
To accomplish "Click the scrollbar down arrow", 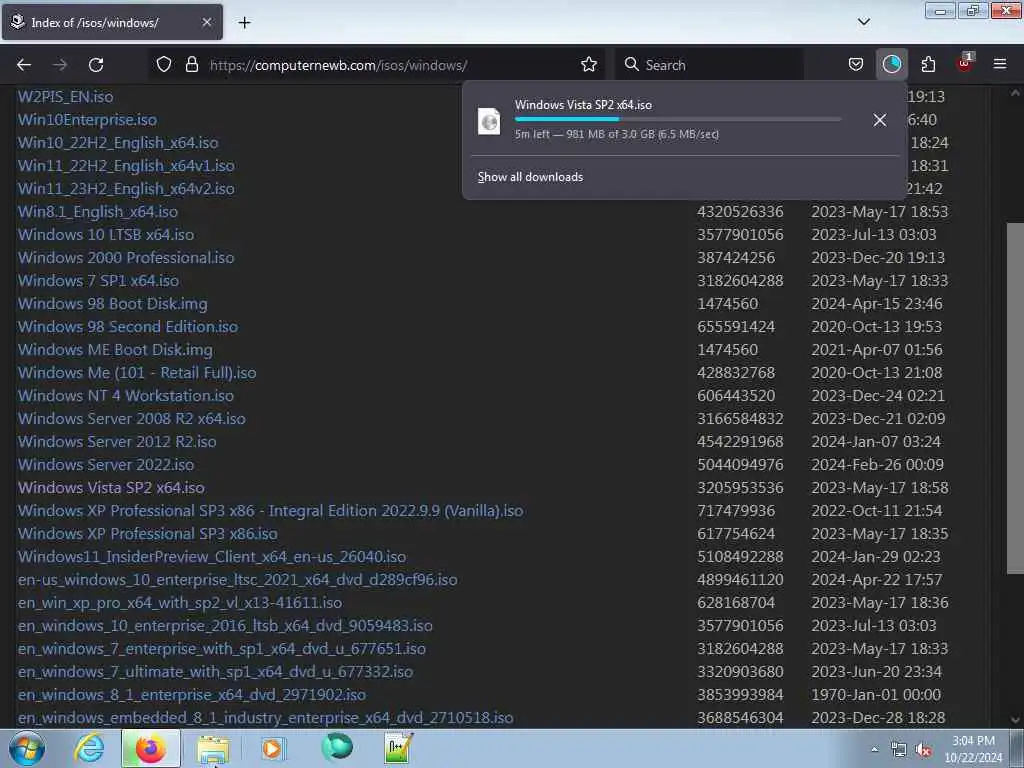I will [x=1015, y=720].
